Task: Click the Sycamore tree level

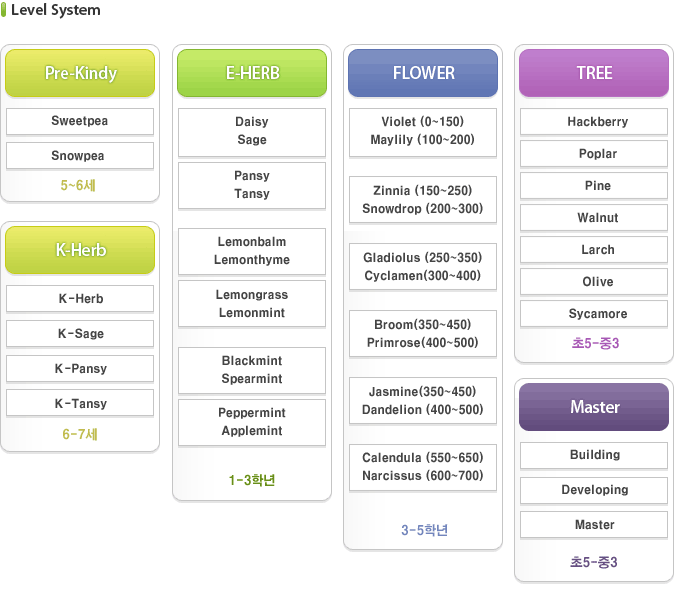Action: coord(594,314)
